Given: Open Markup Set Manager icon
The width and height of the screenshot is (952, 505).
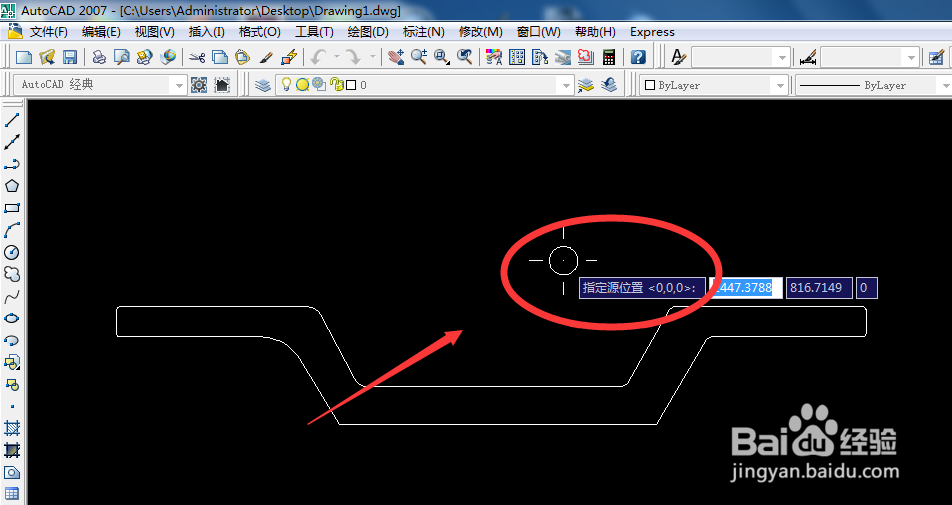Looking at the screenshot, I should click(x=586, y=57).
